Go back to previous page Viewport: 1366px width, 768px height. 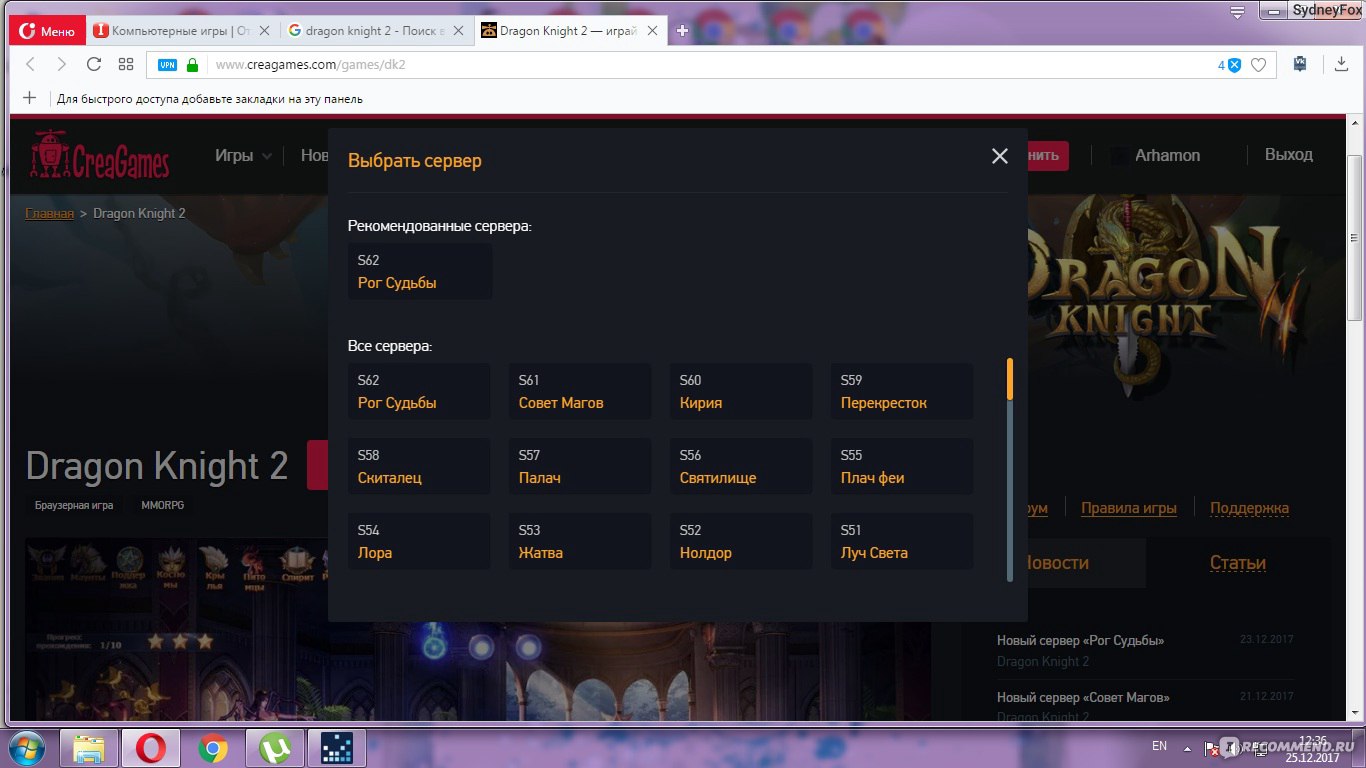pos(30,64)
